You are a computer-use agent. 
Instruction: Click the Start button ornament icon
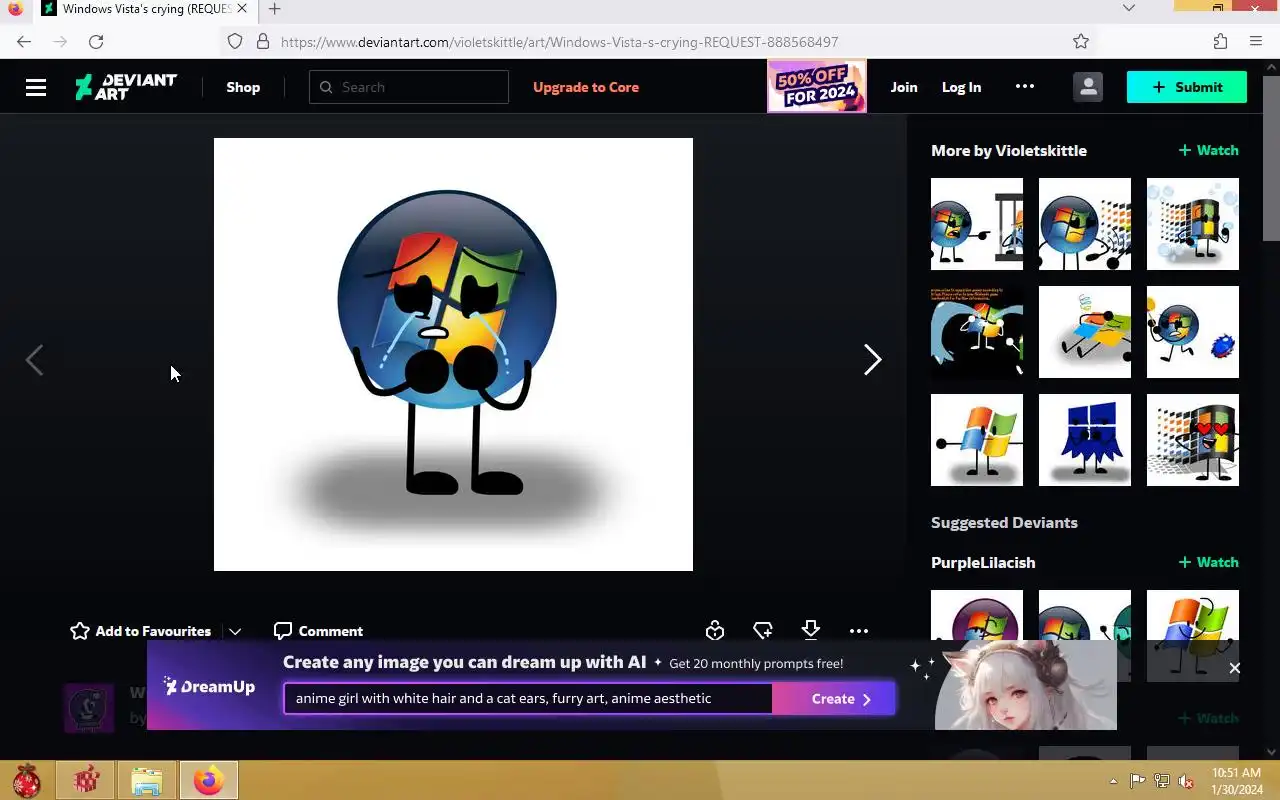26,780
